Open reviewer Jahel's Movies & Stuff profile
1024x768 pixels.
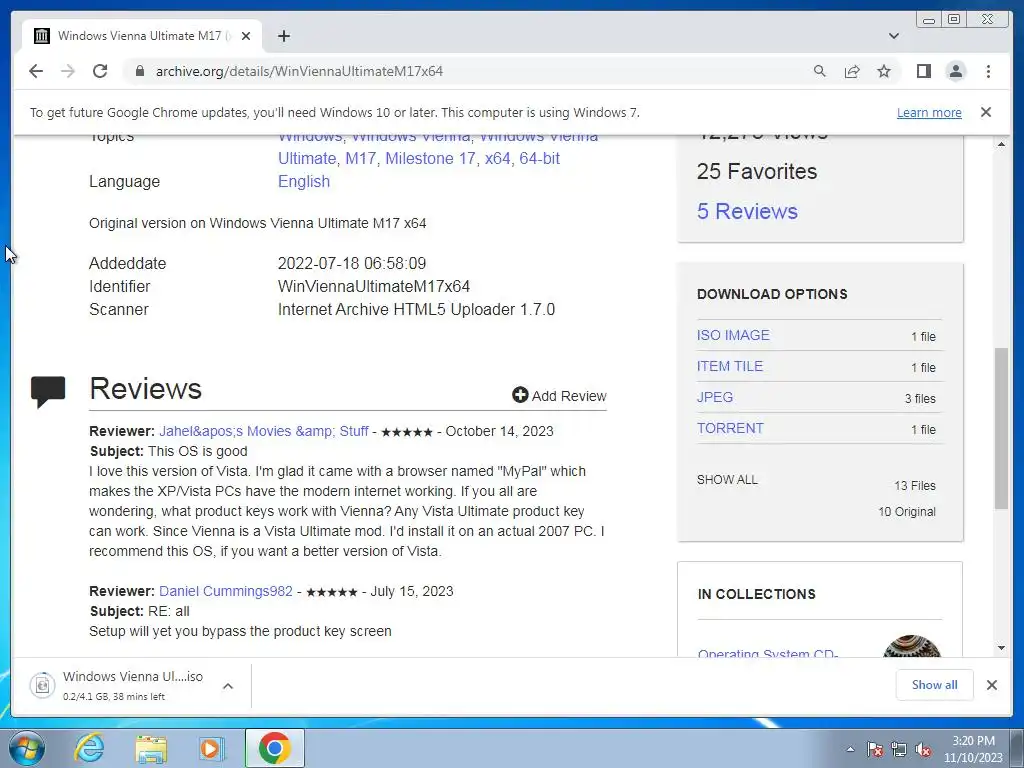click(x=264, y=431)
